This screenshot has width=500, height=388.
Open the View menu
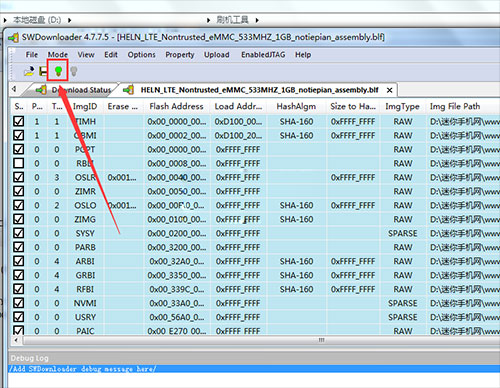pos(86,55)
